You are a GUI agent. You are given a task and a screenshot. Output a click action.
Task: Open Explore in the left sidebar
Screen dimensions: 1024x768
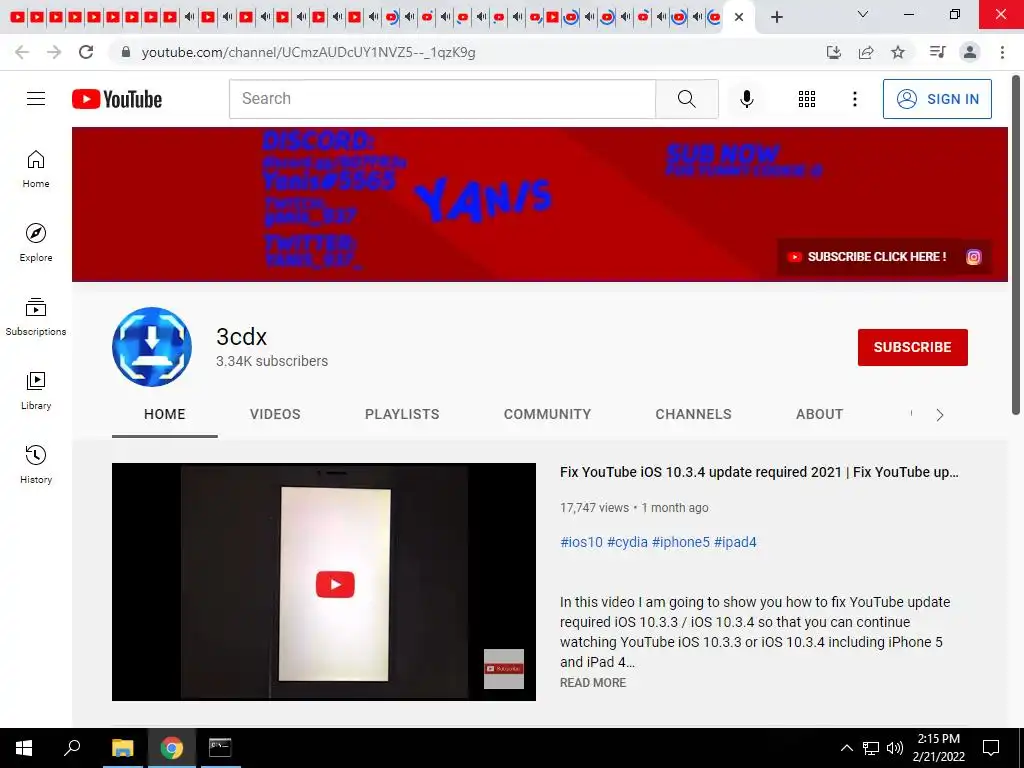coord(36,243)
